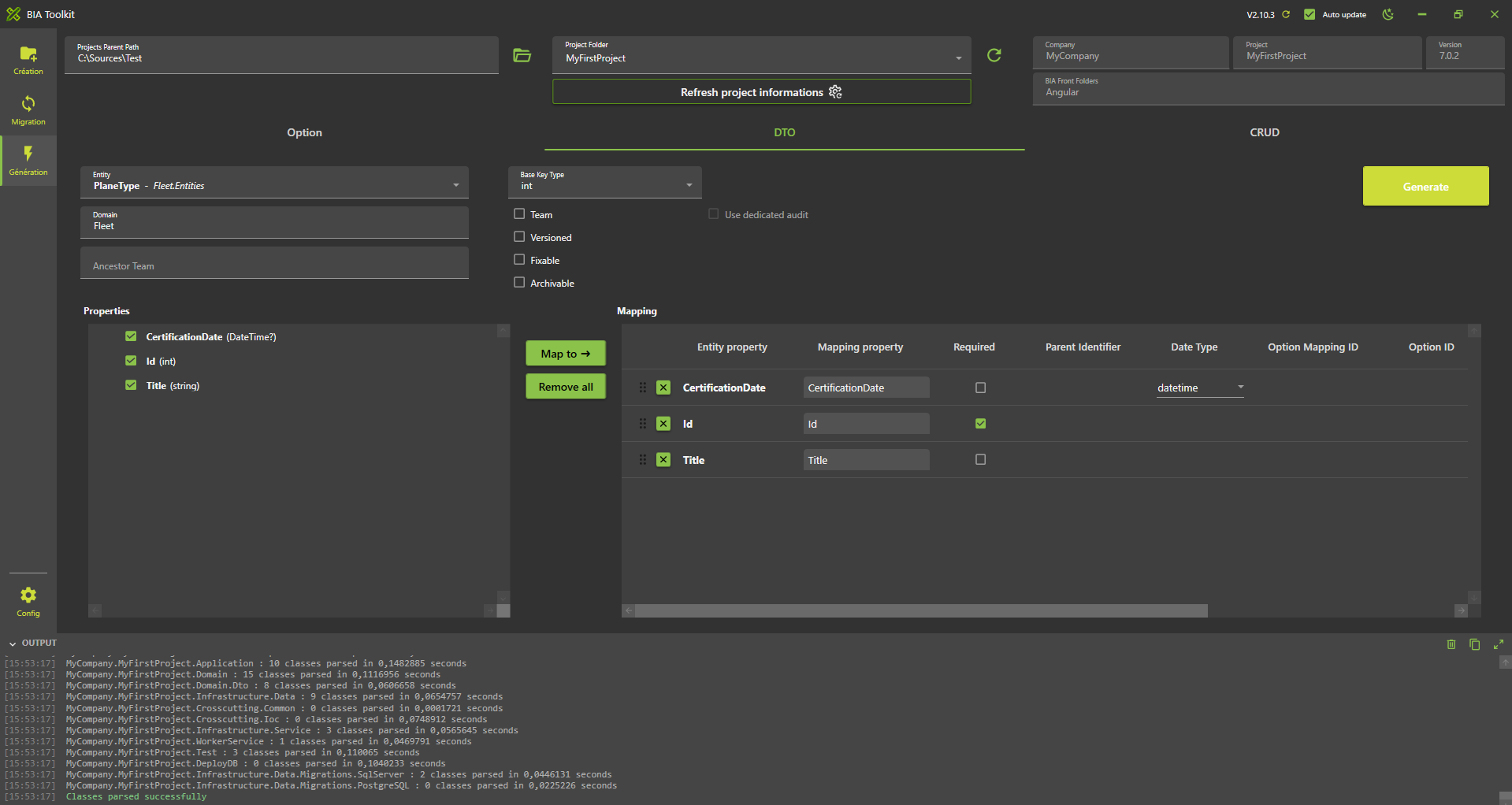
Task: Click output panel scroll up arrow
Action: pyautogui.click(x=1505, y=663)
